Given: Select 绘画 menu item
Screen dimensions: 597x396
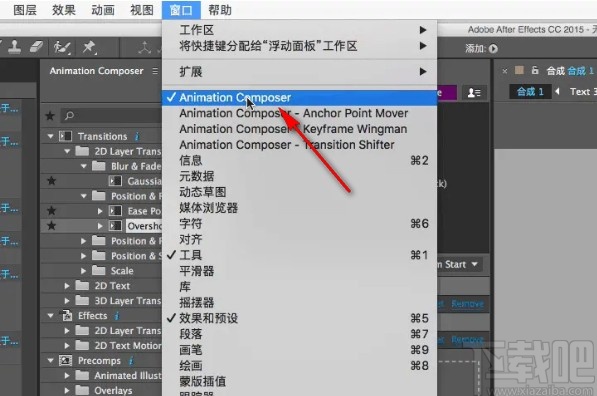Looking at the screenshot, I should pyautogui.click(x=300, y=366).
